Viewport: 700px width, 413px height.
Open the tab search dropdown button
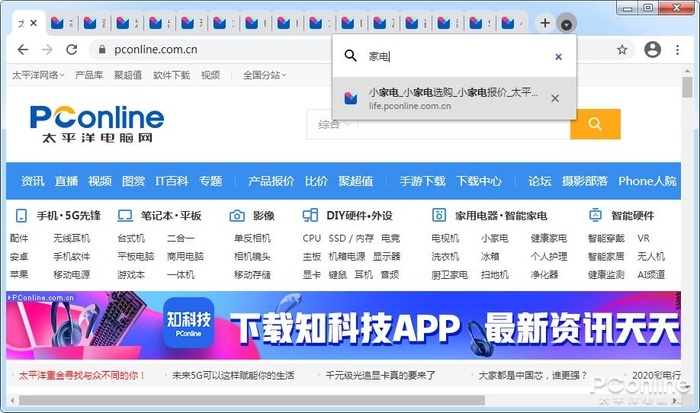tap(566, 24)
